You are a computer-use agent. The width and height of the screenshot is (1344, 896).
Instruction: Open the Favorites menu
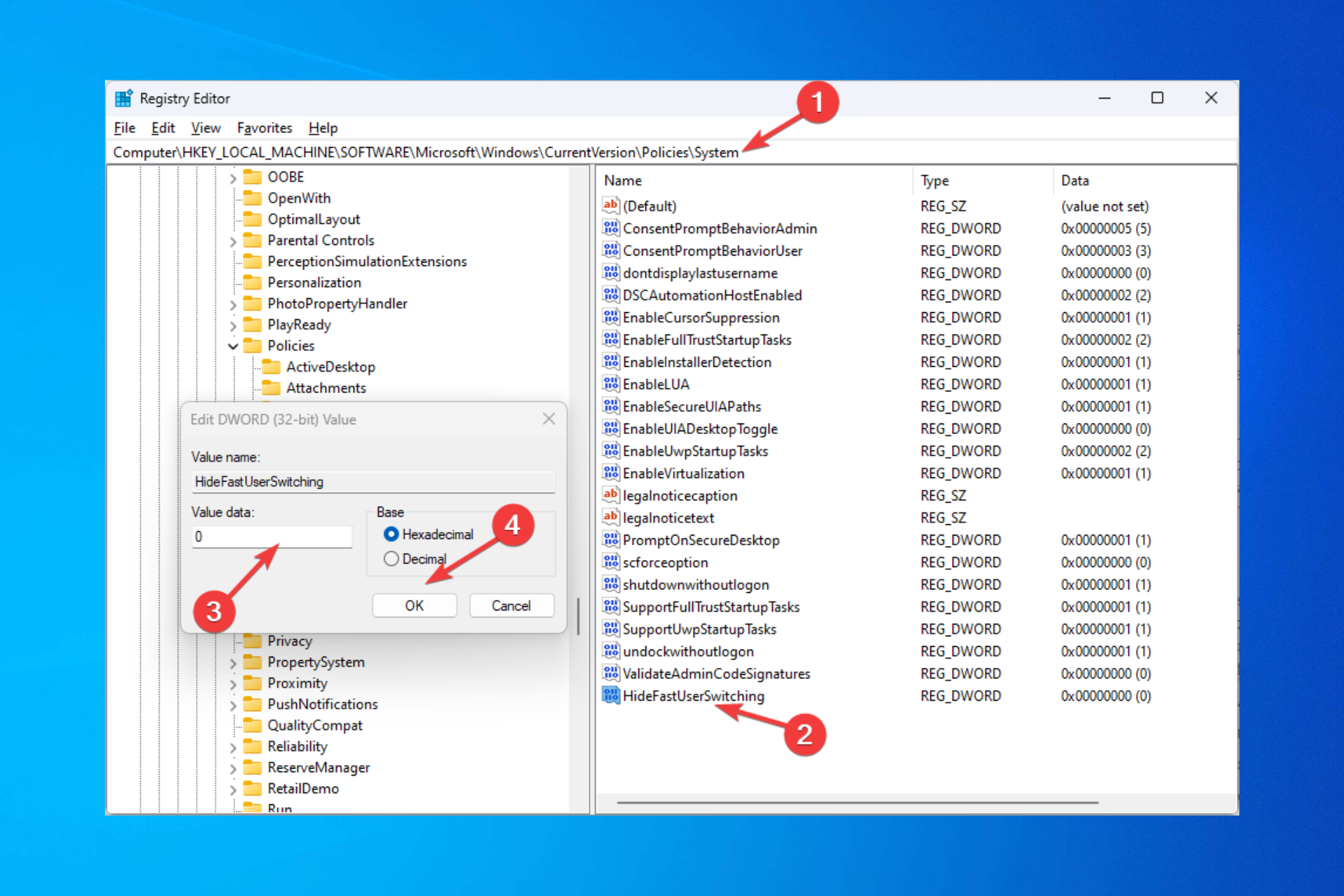click(265, 128)
